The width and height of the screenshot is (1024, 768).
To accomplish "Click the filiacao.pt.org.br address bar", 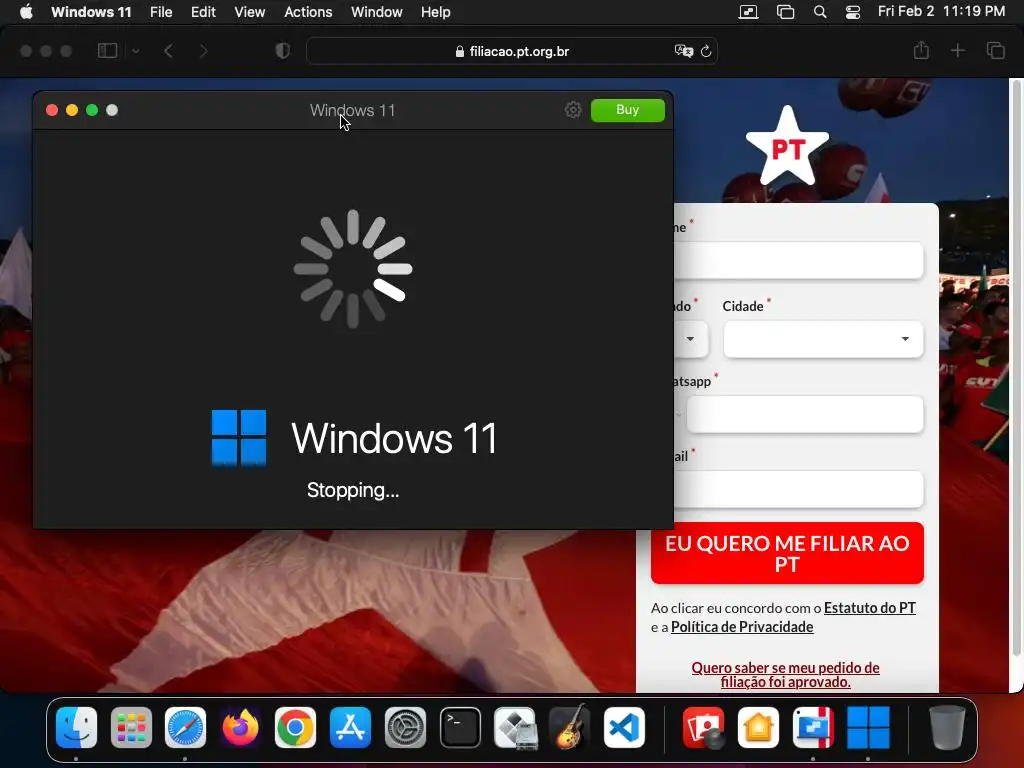I will point(512,51).
